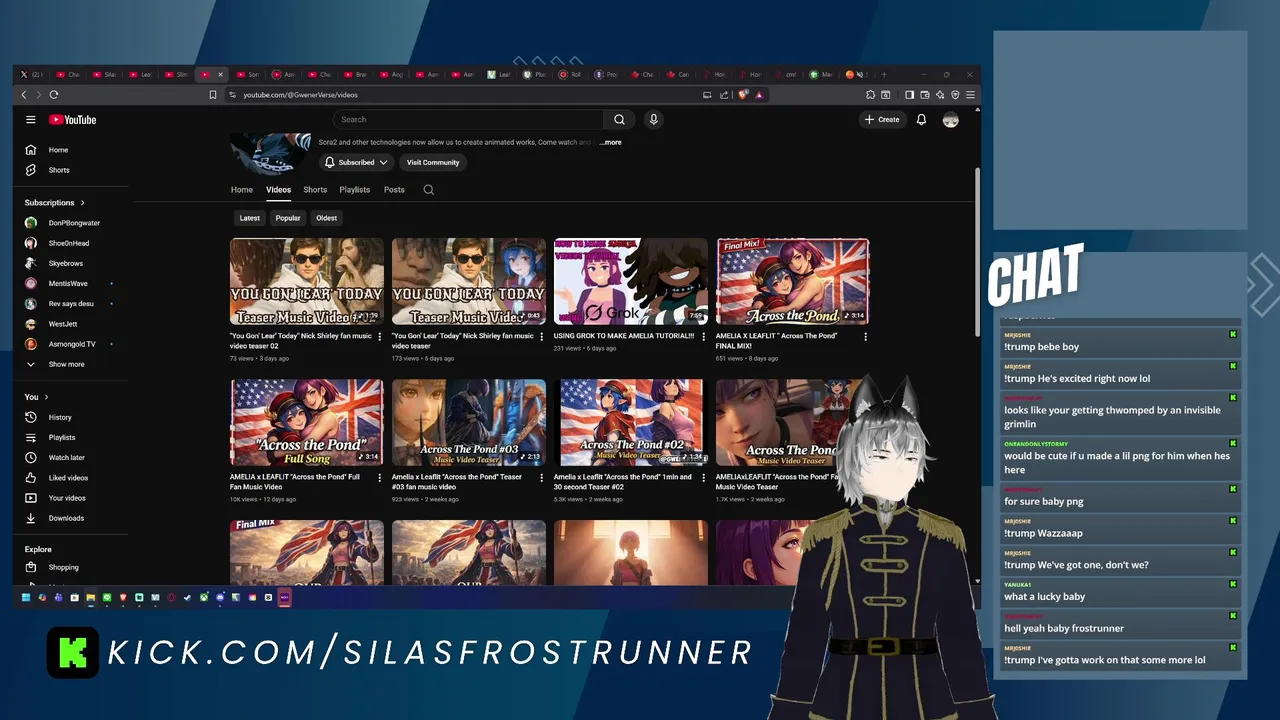Open Asmongold TV subscription channel
Screen dimensions: 1280x720
[70, 344]
